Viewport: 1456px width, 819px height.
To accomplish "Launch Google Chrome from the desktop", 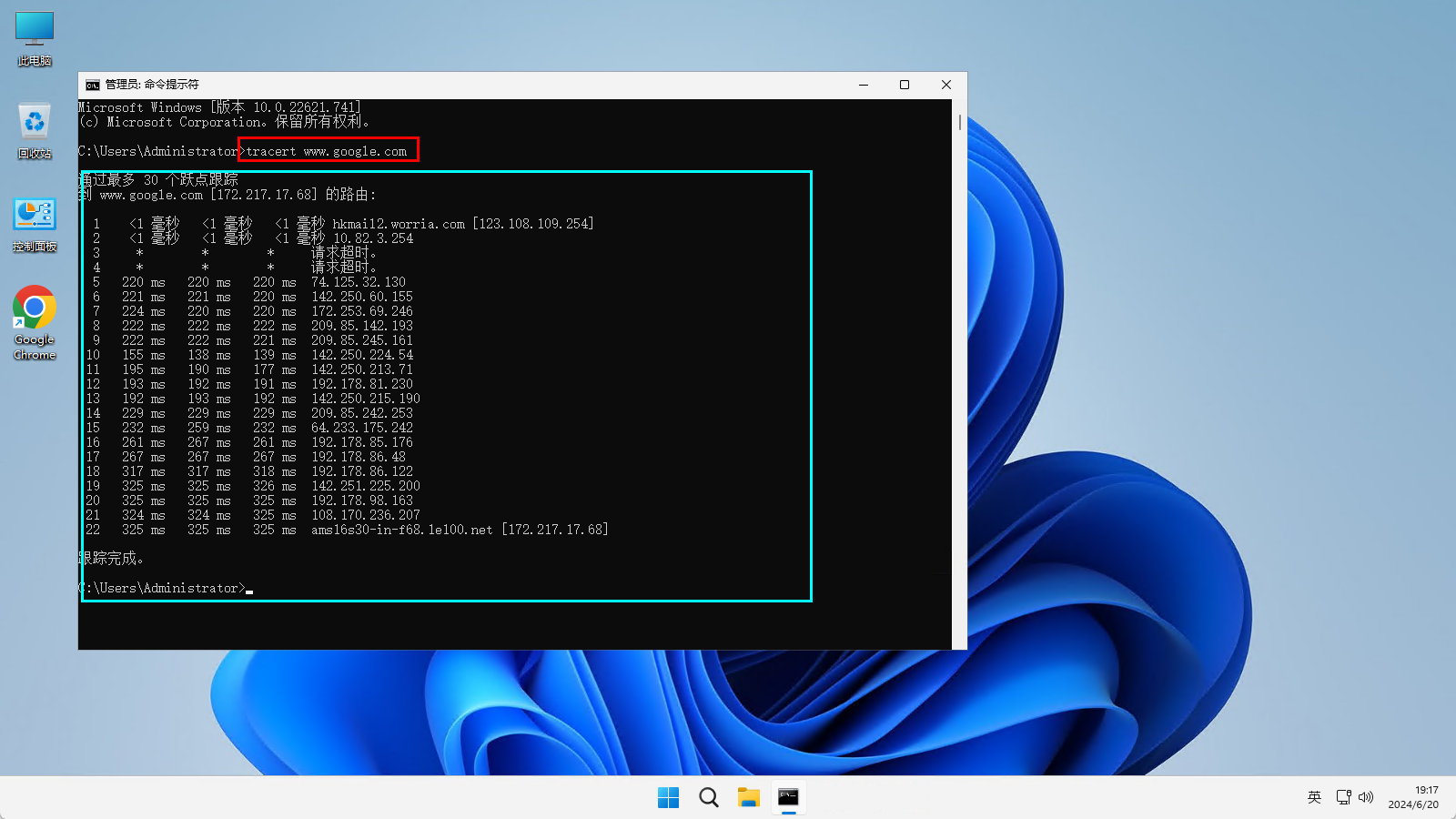I will (35, 323).
